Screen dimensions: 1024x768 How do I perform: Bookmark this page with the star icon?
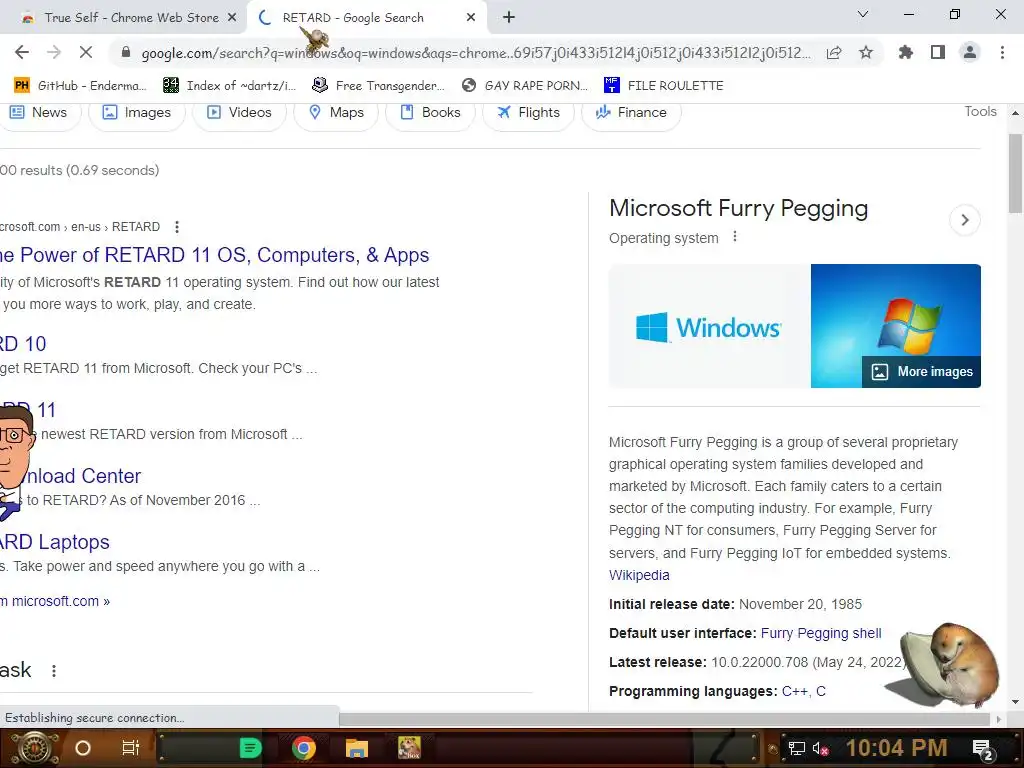866,52
